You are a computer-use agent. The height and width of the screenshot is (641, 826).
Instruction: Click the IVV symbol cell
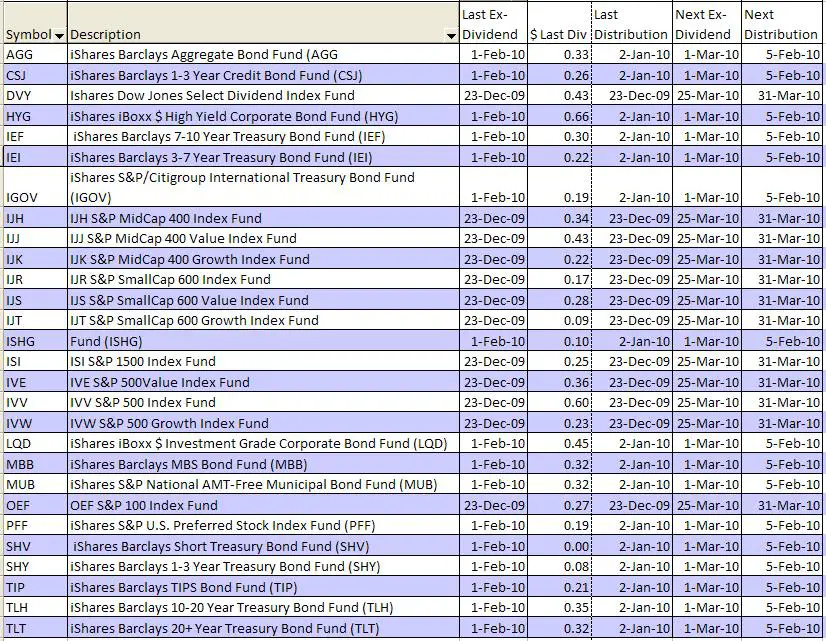(x=35, y=402)
